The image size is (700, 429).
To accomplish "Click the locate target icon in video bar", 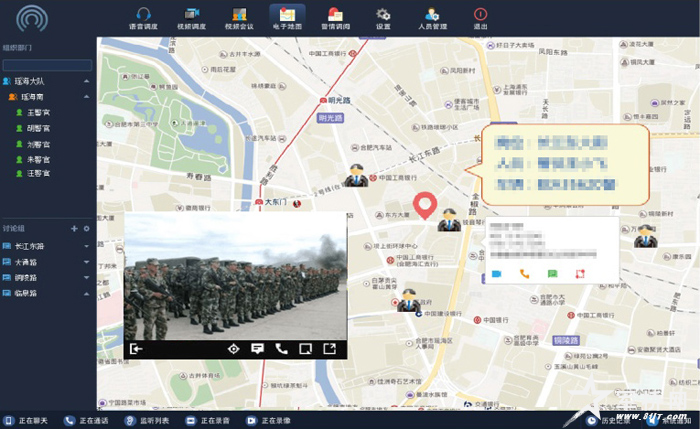I will tap(233, 349).
